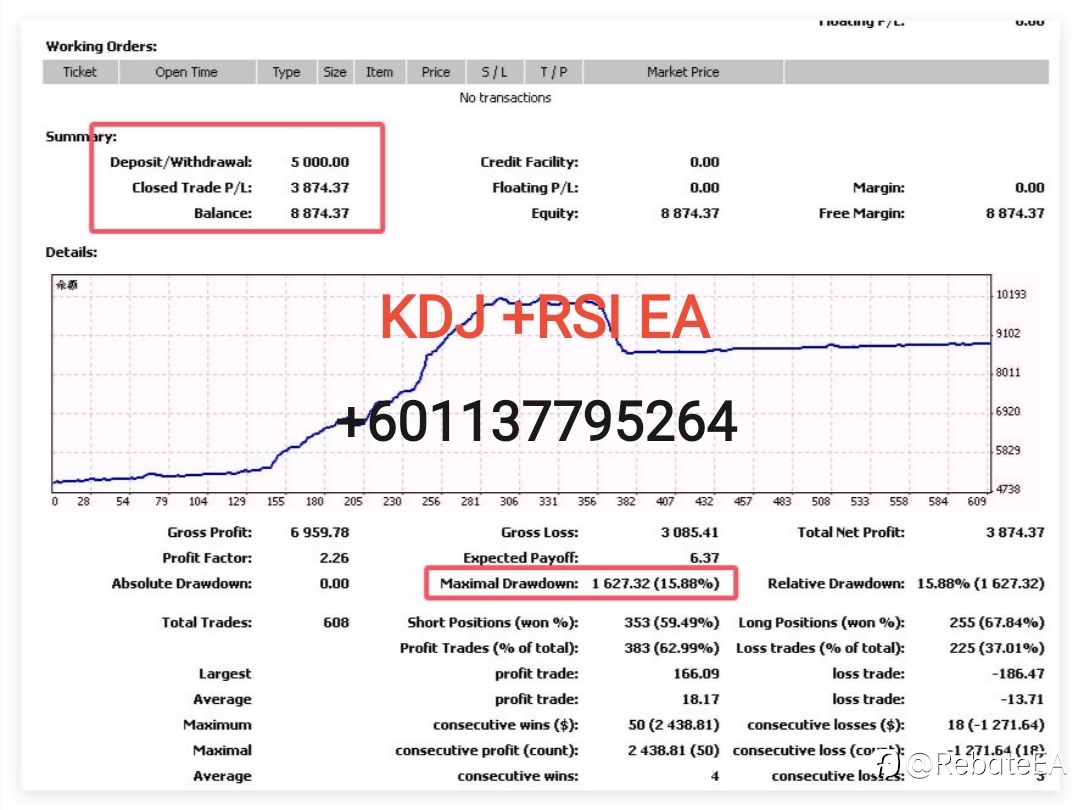Click the Market Price column header
The height and width of the screenshot is (810, 1079).
tap(683, 72)
